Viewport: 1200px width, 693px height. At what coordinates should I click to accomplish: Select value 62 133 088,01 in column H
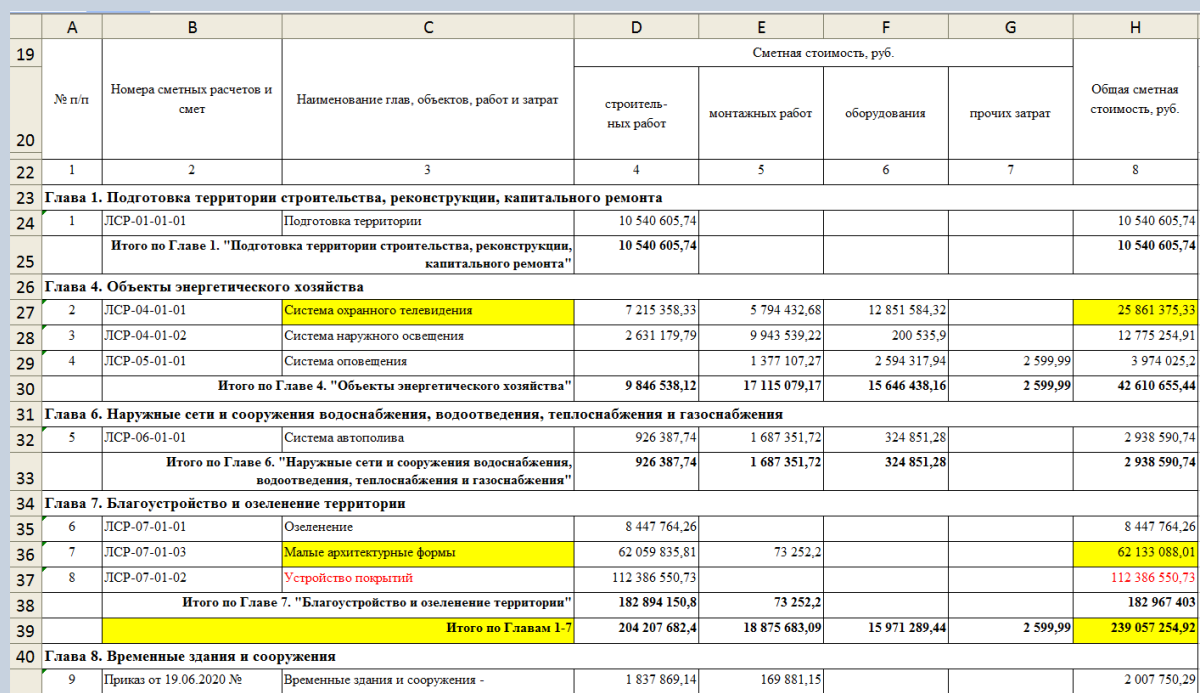point(1136,552)
